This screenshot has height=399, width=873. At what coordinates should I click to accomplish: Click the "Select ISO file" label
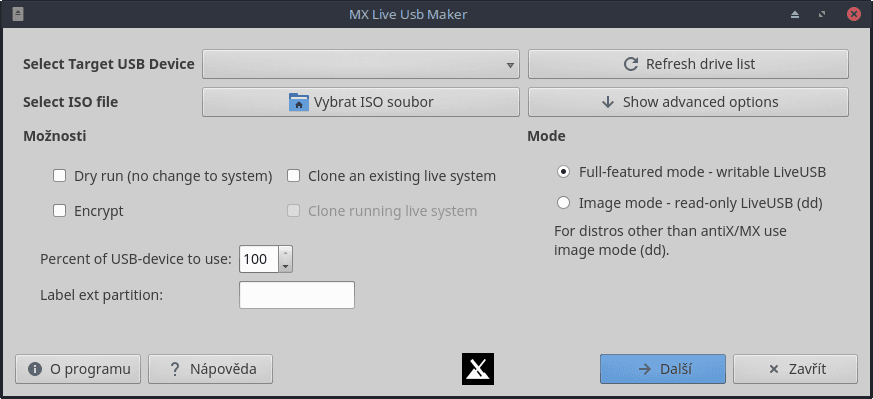point(70,102)
